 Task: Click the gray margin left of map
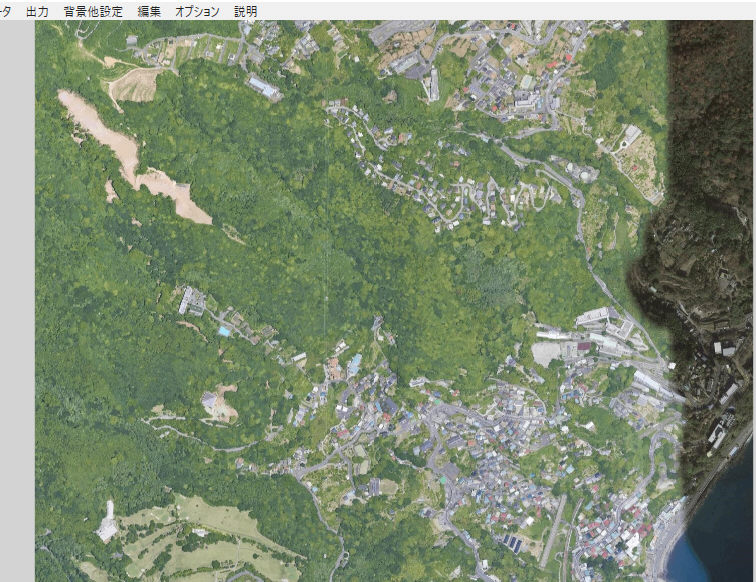(x=17, y=300)
